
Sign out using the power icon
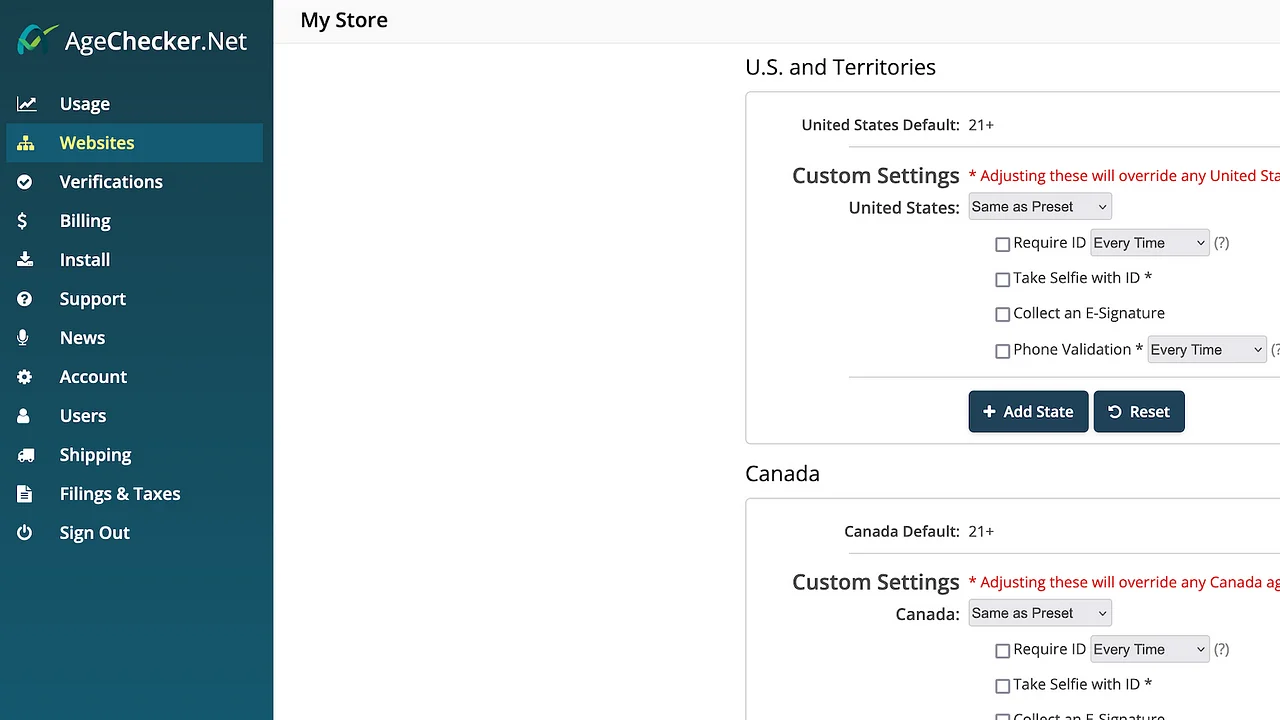click(x=25, y=532)
